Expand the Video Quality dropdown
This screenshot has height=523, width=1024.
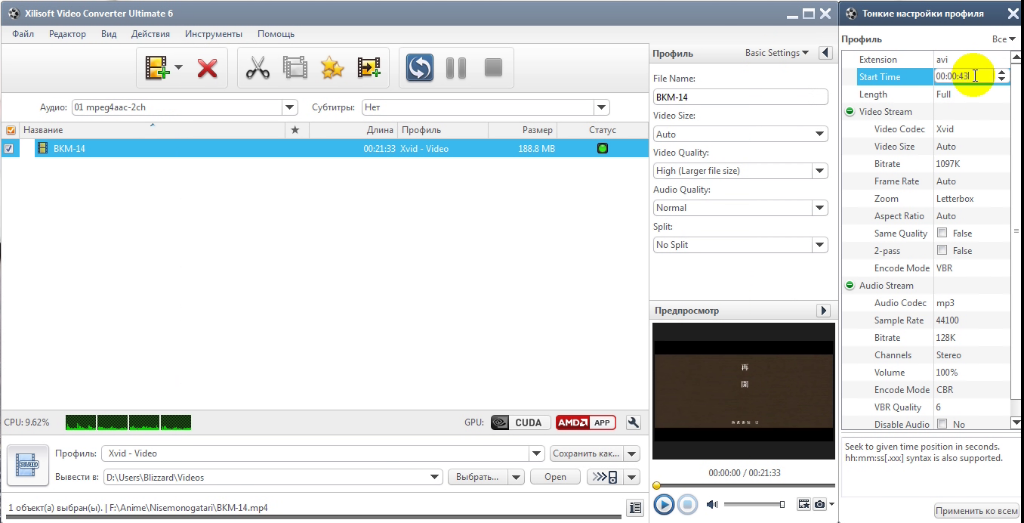coord(820,171)
